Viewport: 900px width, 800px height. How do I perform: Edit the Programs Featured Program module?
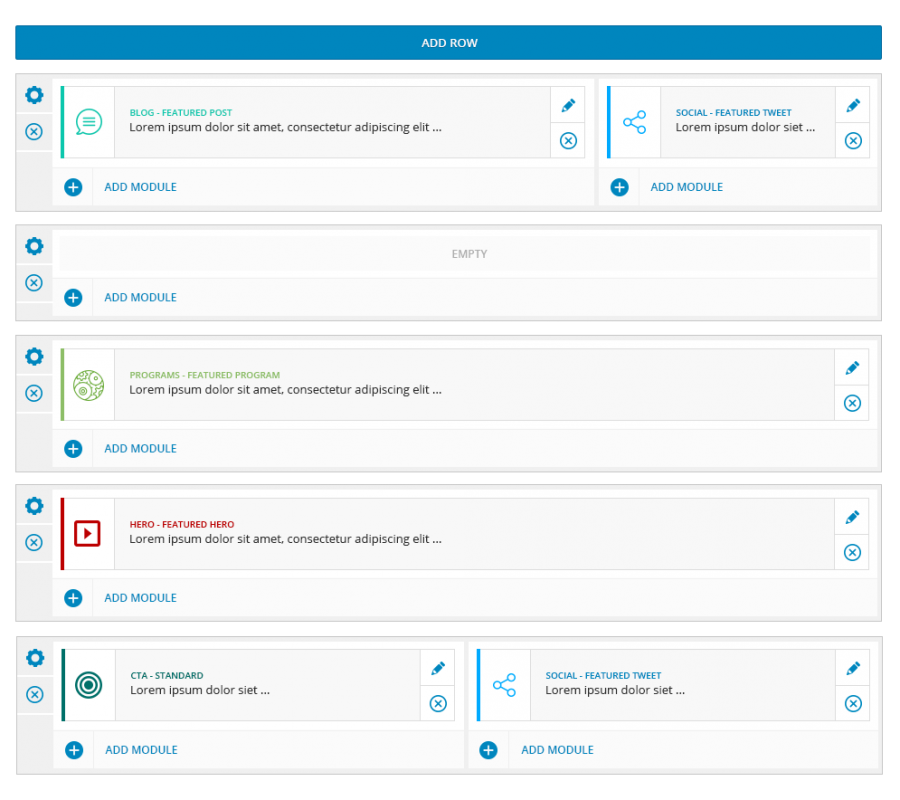coord(852,367)
